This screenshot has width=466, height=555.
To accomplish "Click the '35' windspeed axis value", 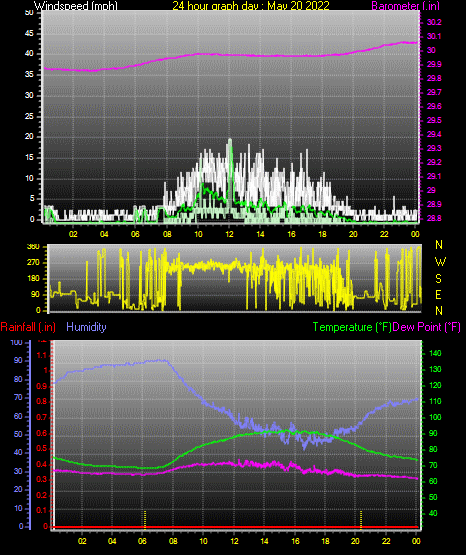I will (29, 75).
